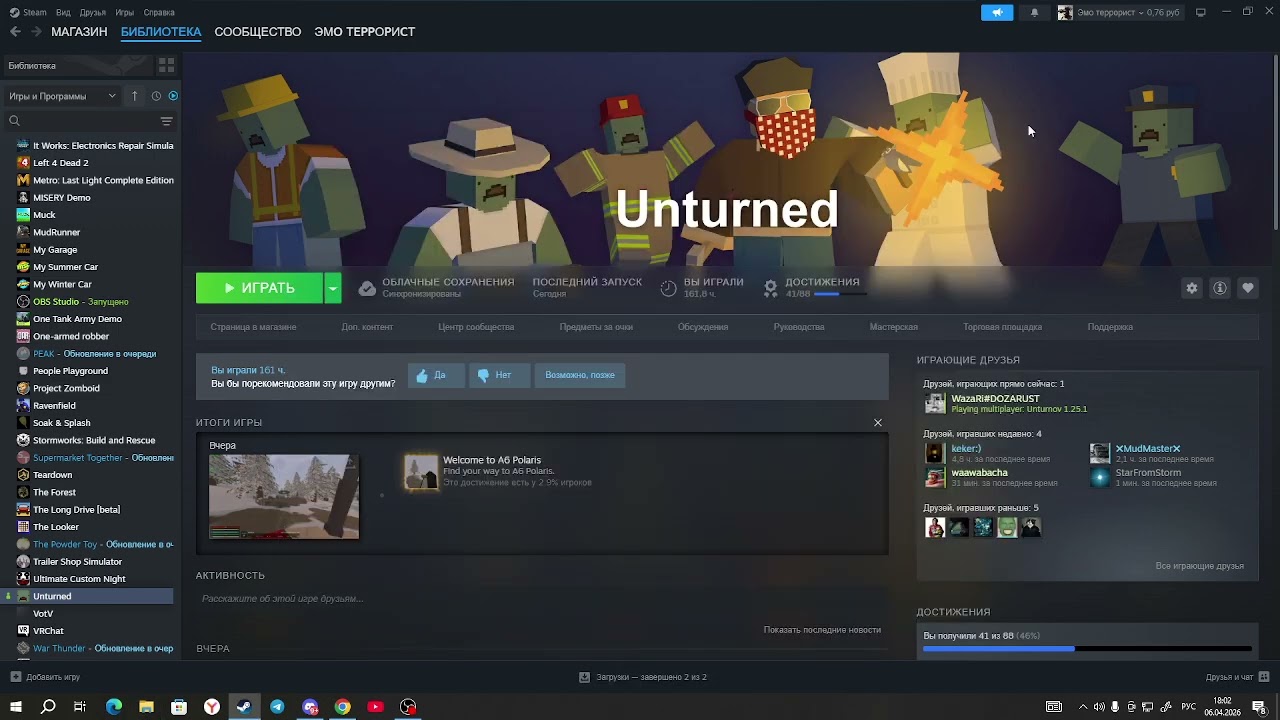The height and width of the screenshot is (720, 1280).
Task: Select thumbs-up 'Да' recommendation
Action: click(x=435, y=375)
